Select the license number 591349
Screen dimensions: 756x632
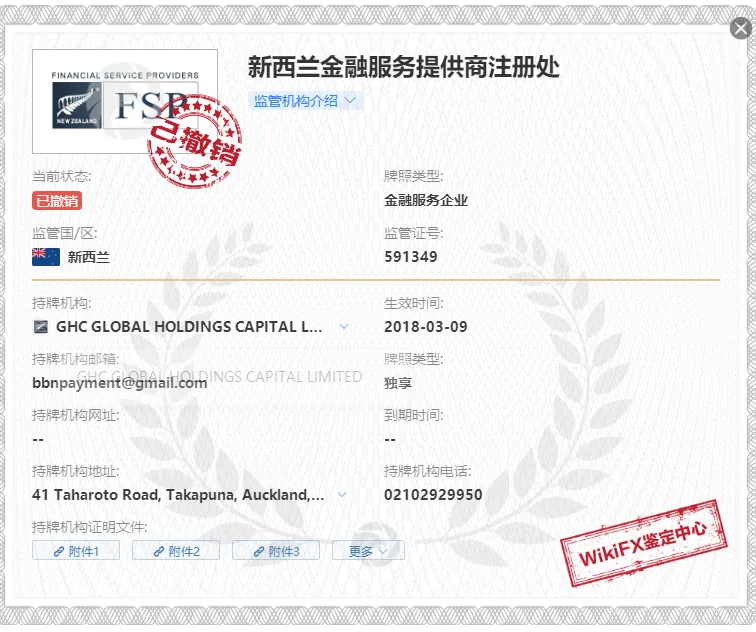pos(411,257)
